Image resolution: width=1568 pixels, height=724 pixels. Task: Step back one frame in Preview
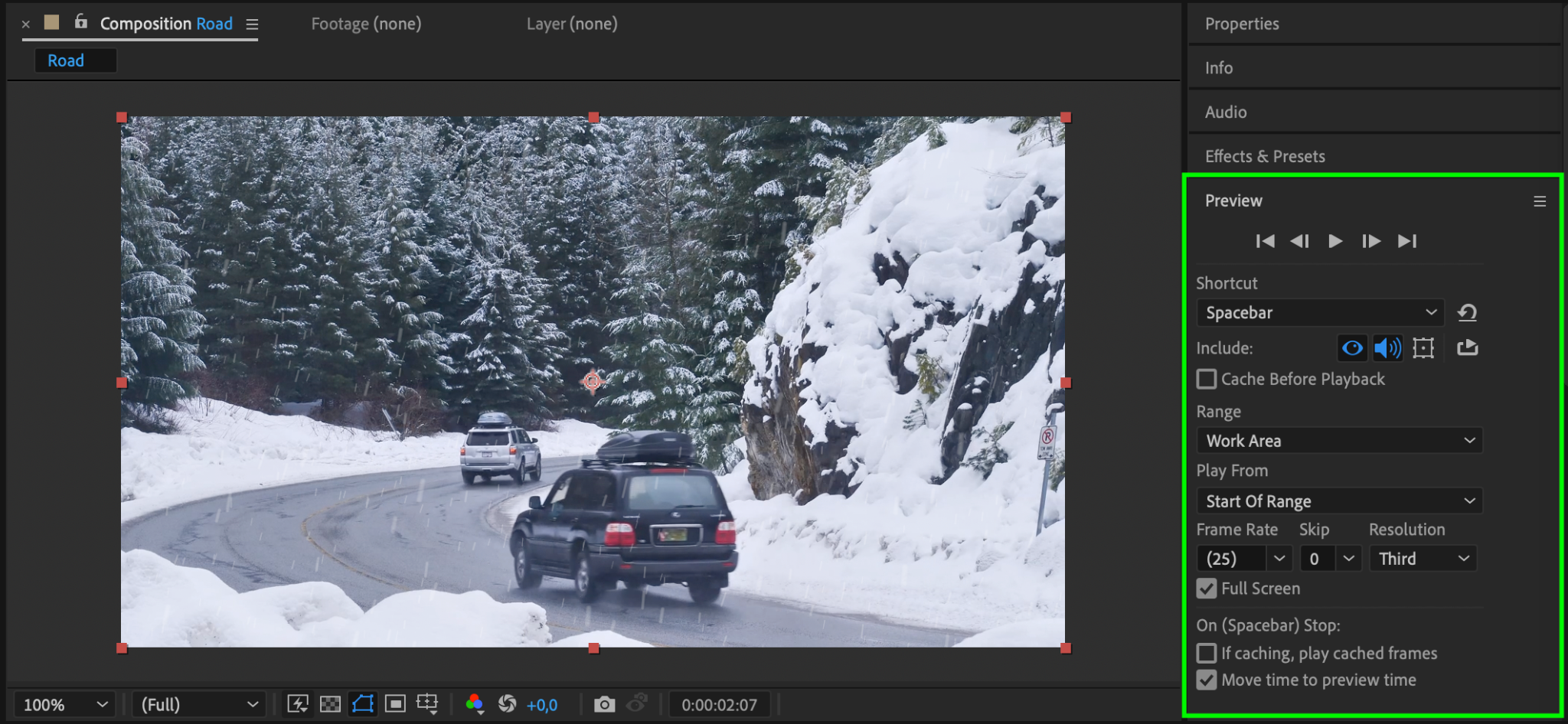(1300, 241)
